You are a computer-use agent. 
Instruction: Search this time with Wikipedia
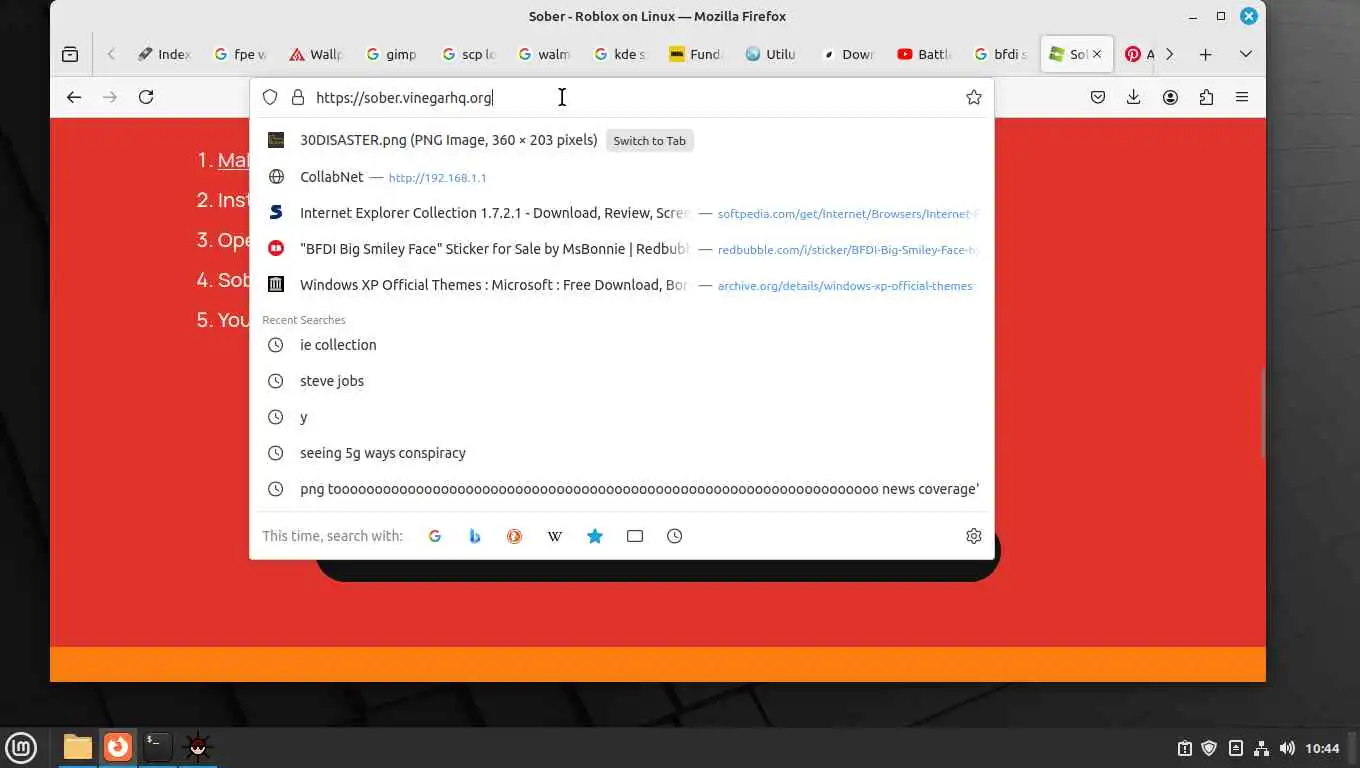(555, 536)
